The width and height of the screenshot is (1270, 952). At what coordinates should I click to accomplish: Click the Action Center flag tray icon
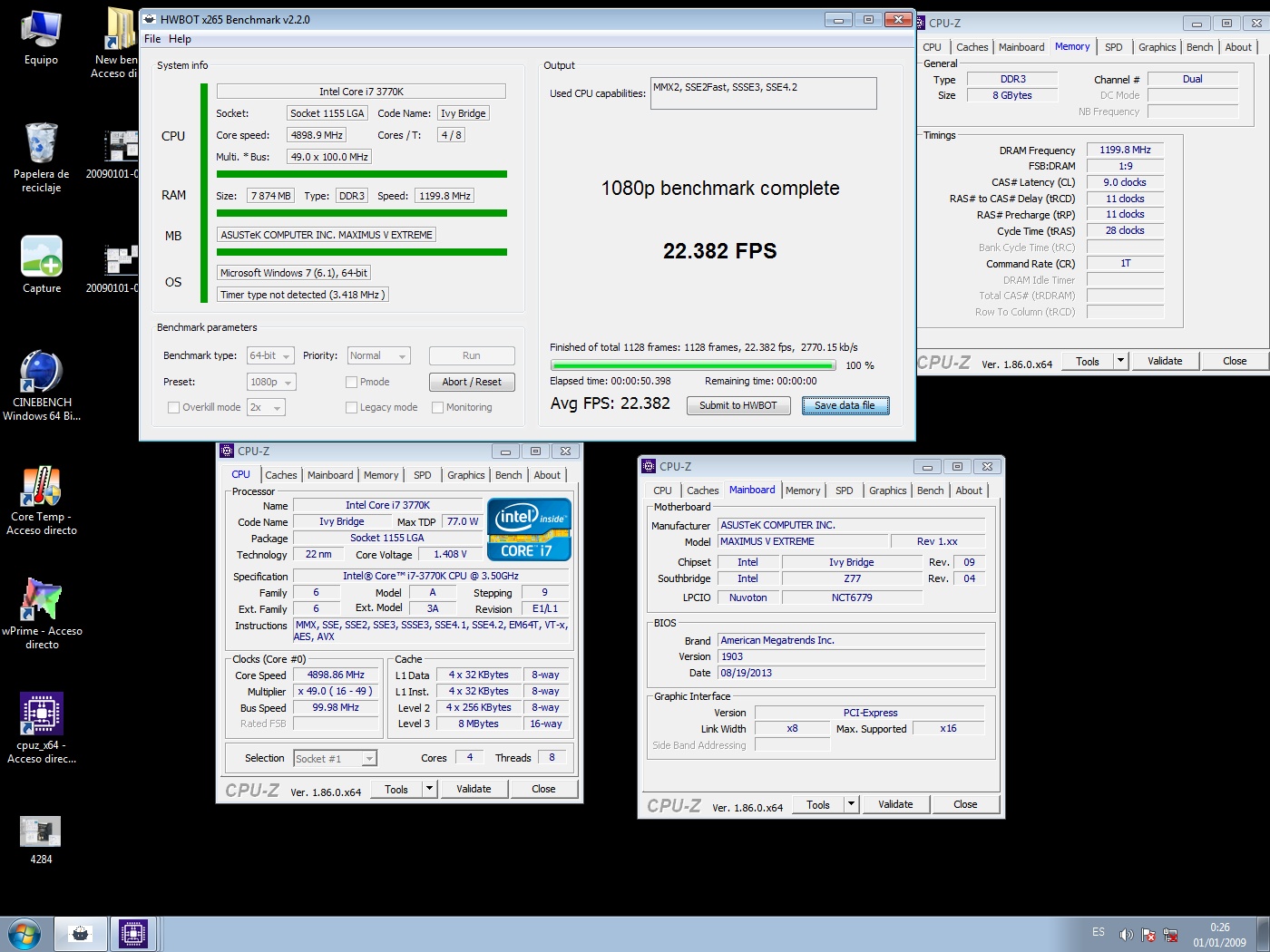[1148, 935]
